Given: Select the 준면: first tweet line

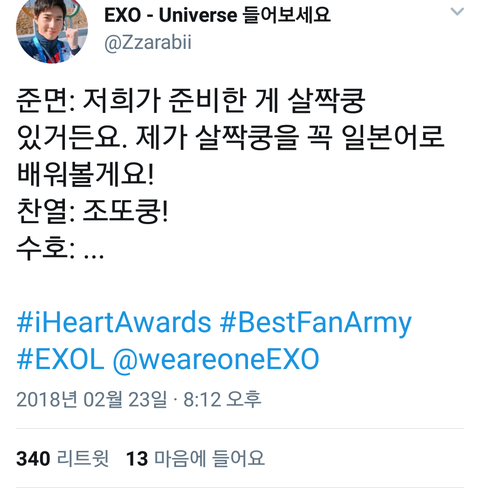Looking at the screenshot, I should pos(191,100).
